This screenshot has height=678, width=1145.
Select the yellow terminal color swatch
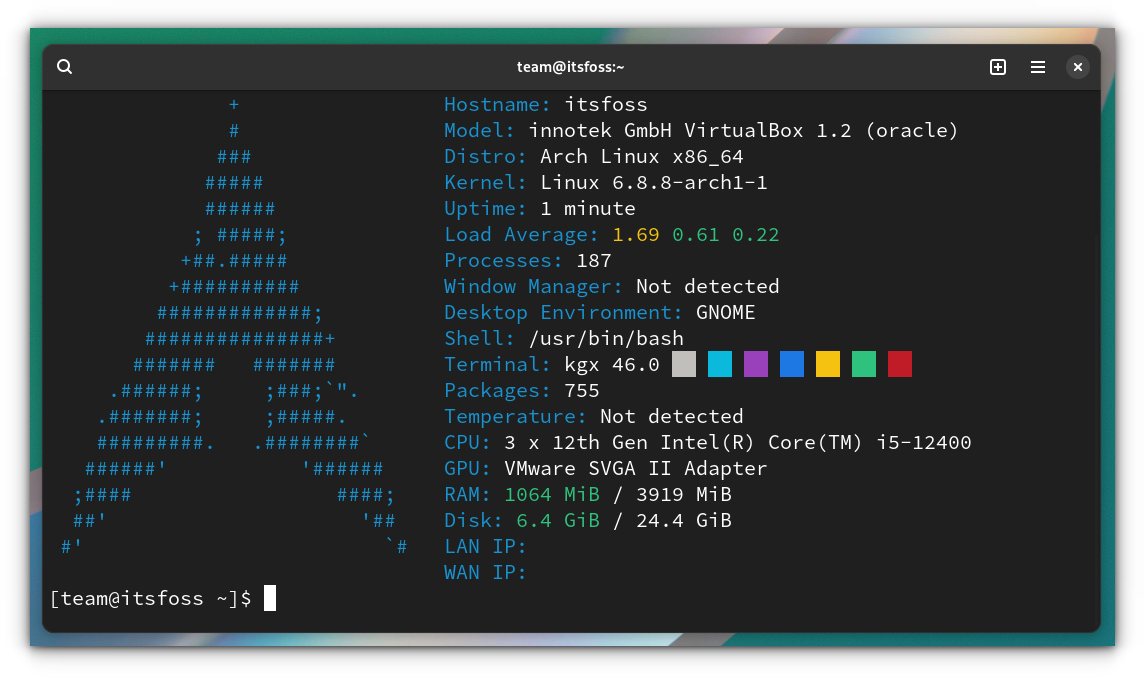click(x=827, y=364)
